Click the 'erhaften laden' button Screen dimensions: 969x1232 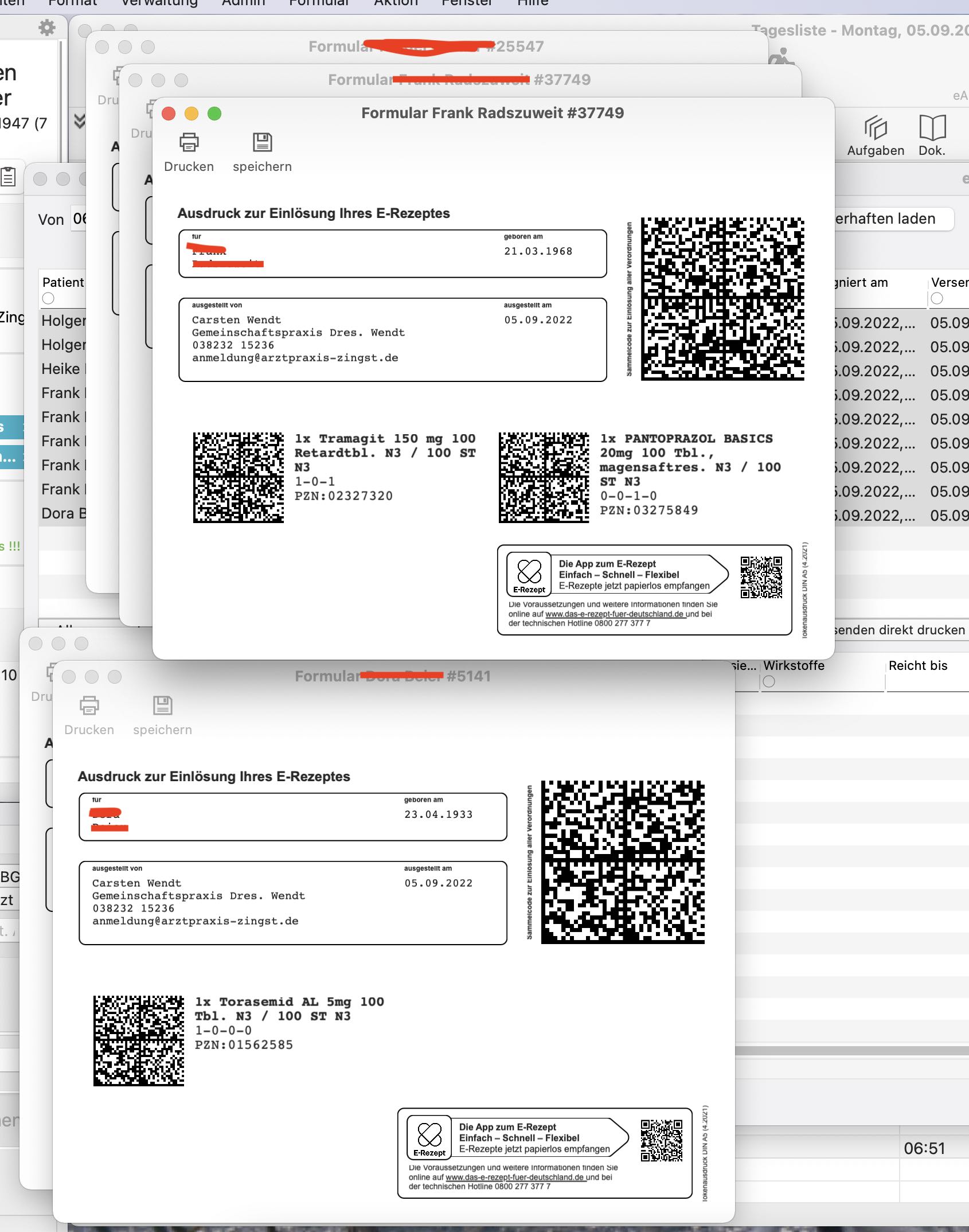893,219
